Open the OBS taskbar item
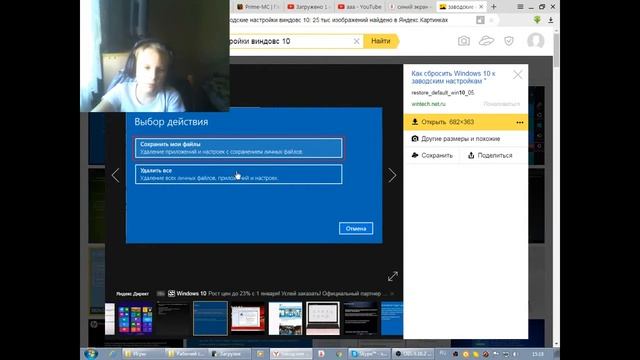The image size is (640, 360). point(413,354)
